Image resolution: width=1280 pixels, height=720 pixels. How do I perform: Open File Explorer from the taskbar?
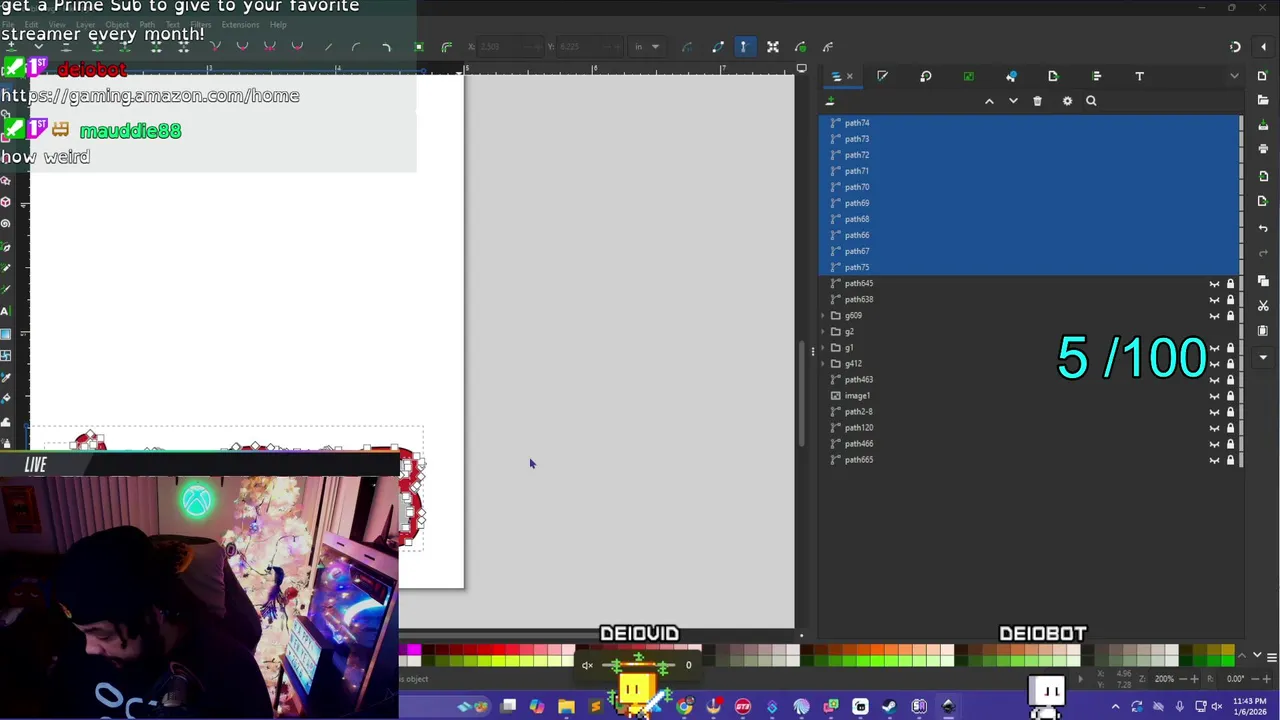pos(566,707)
